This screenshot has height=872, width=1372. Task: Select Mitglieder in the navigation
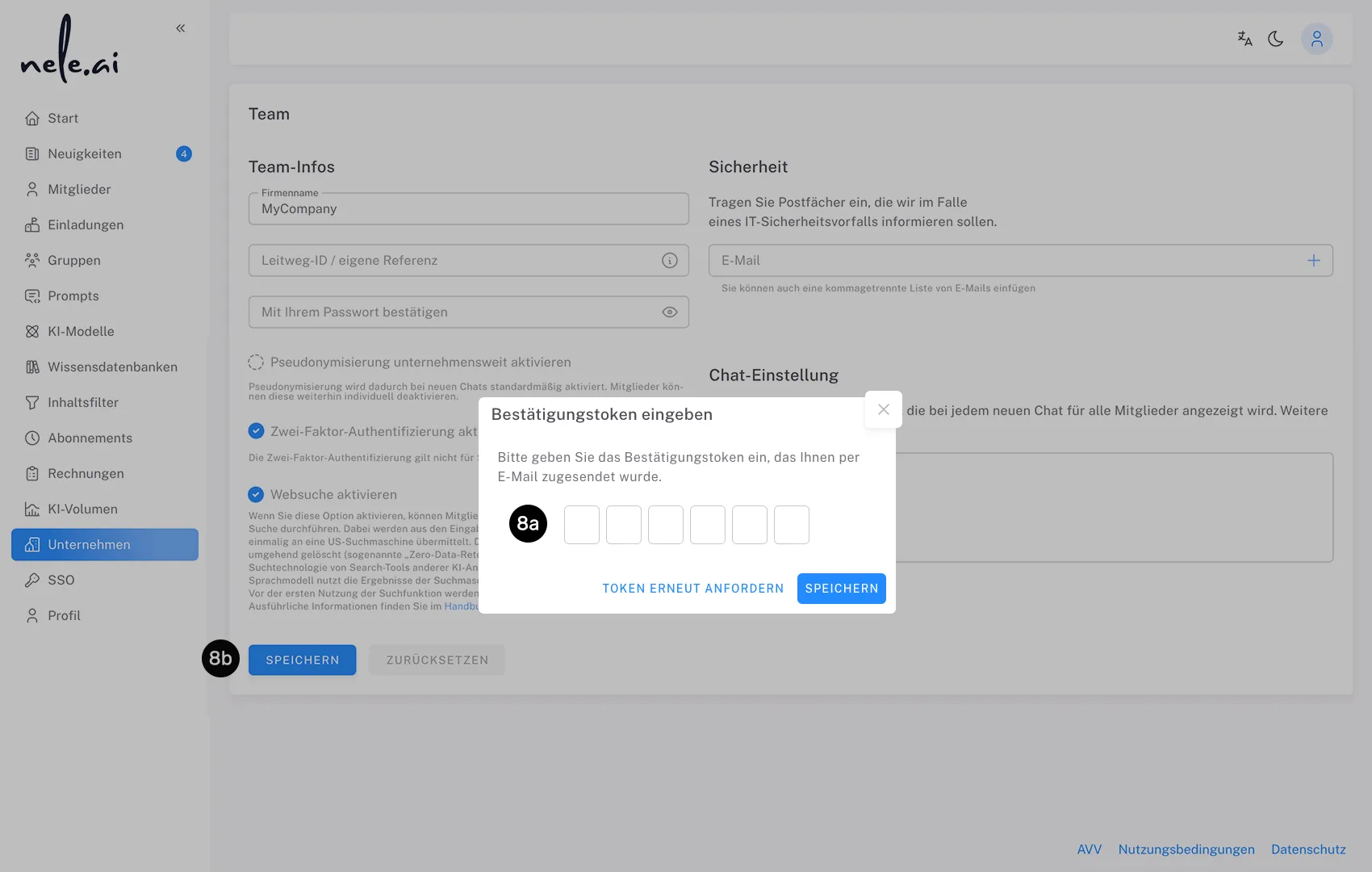(80, 189)
